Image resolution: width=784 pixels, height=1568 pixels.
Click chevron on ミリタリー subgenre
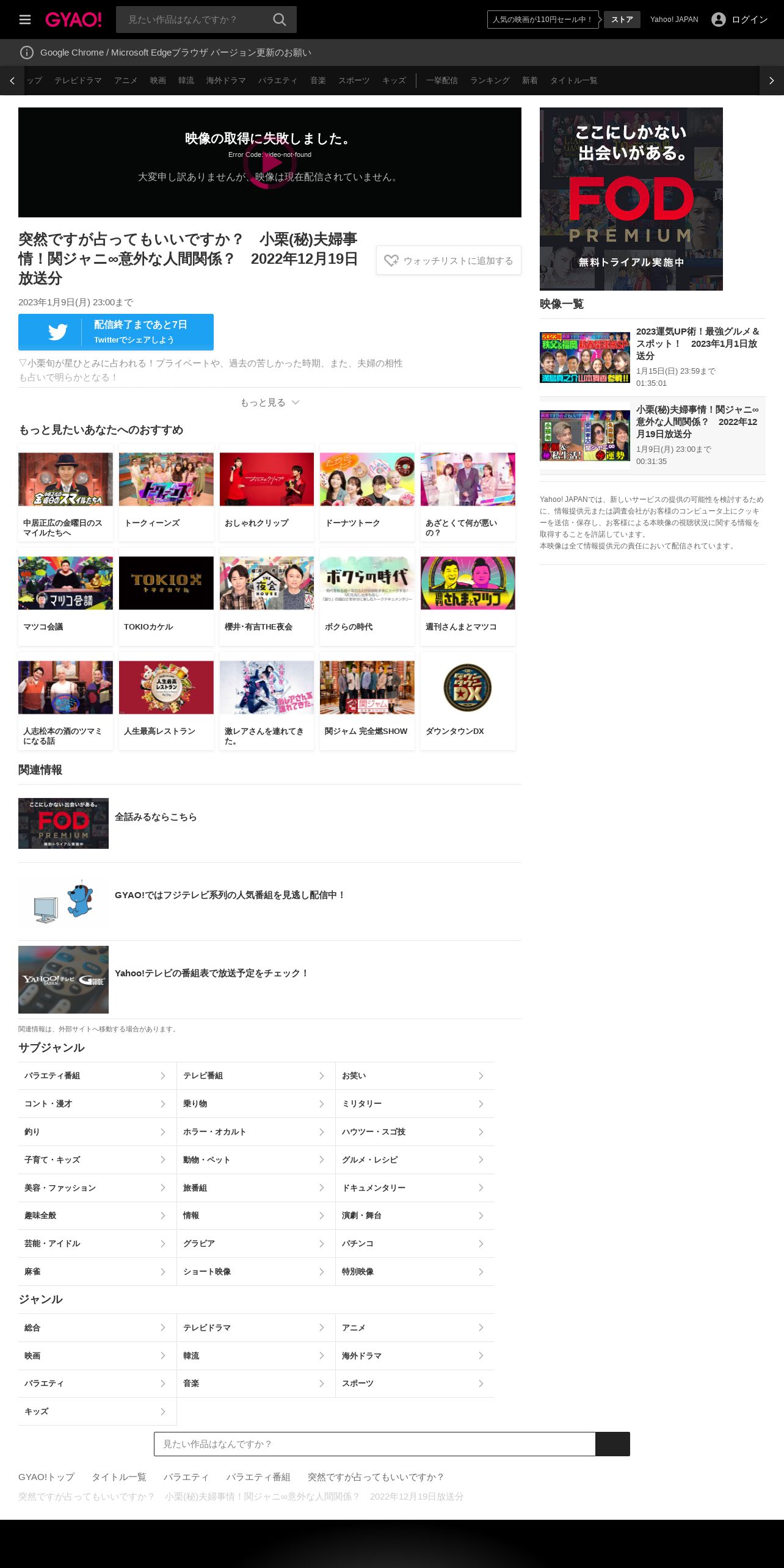[481, 1104]
